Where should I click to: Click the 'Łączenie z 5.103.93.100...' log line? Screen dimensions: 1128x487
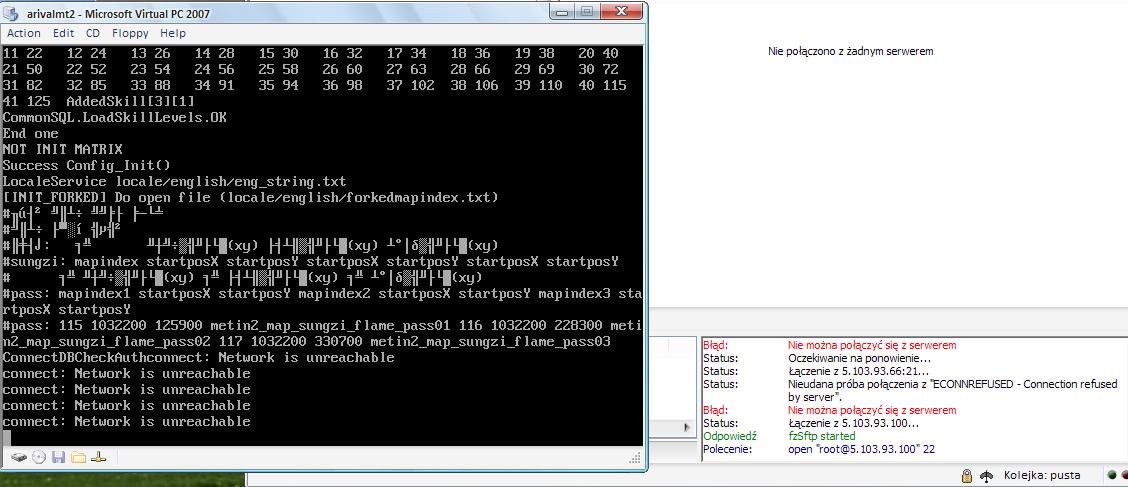click(852, 423)
